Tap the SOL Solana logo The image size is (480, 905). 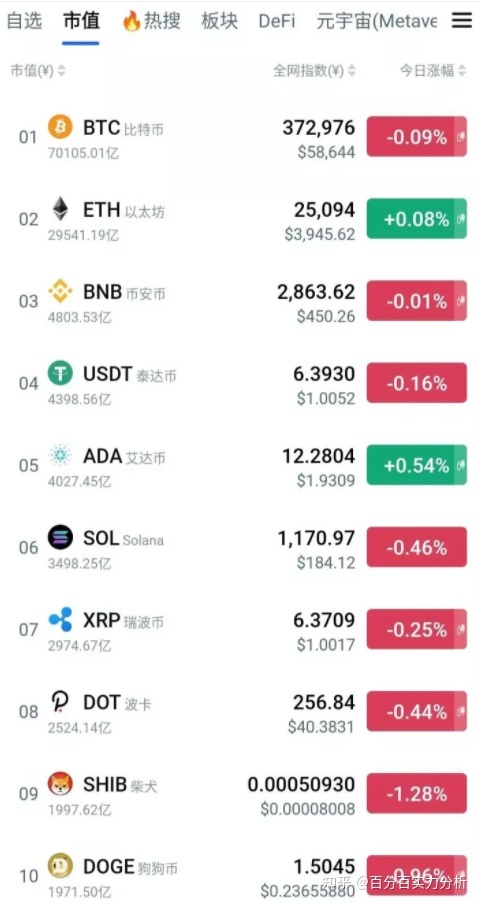60,537
